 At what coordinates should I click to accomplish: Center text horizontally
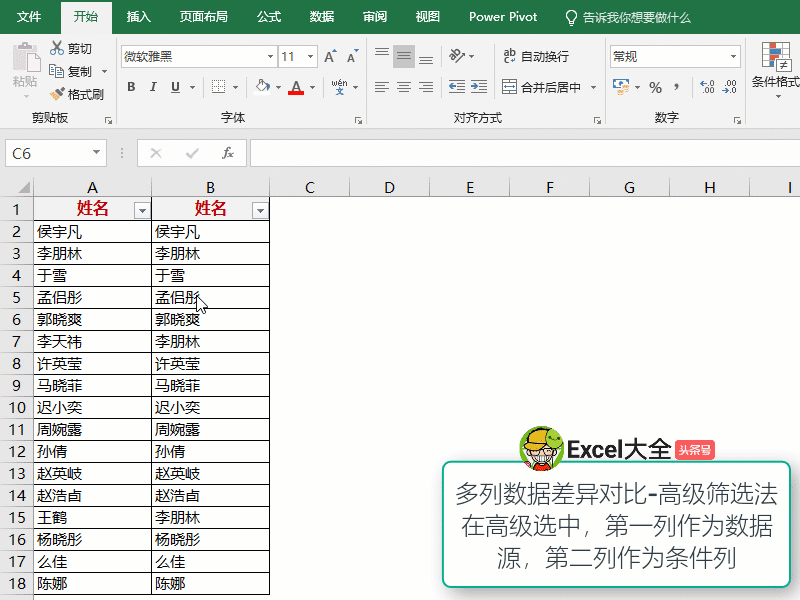tap(404, 87)
